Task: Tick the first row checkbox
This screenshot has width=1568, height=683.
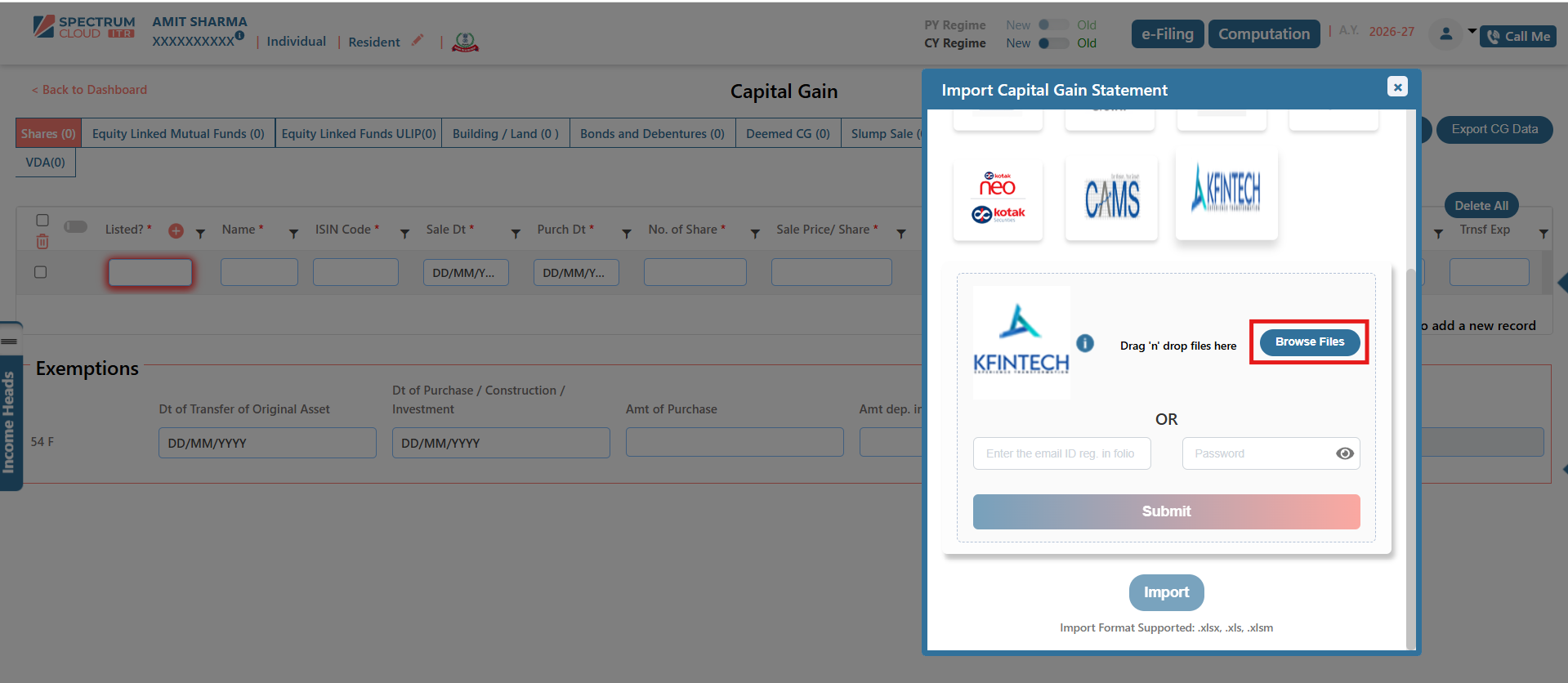Action: point(40,272)
